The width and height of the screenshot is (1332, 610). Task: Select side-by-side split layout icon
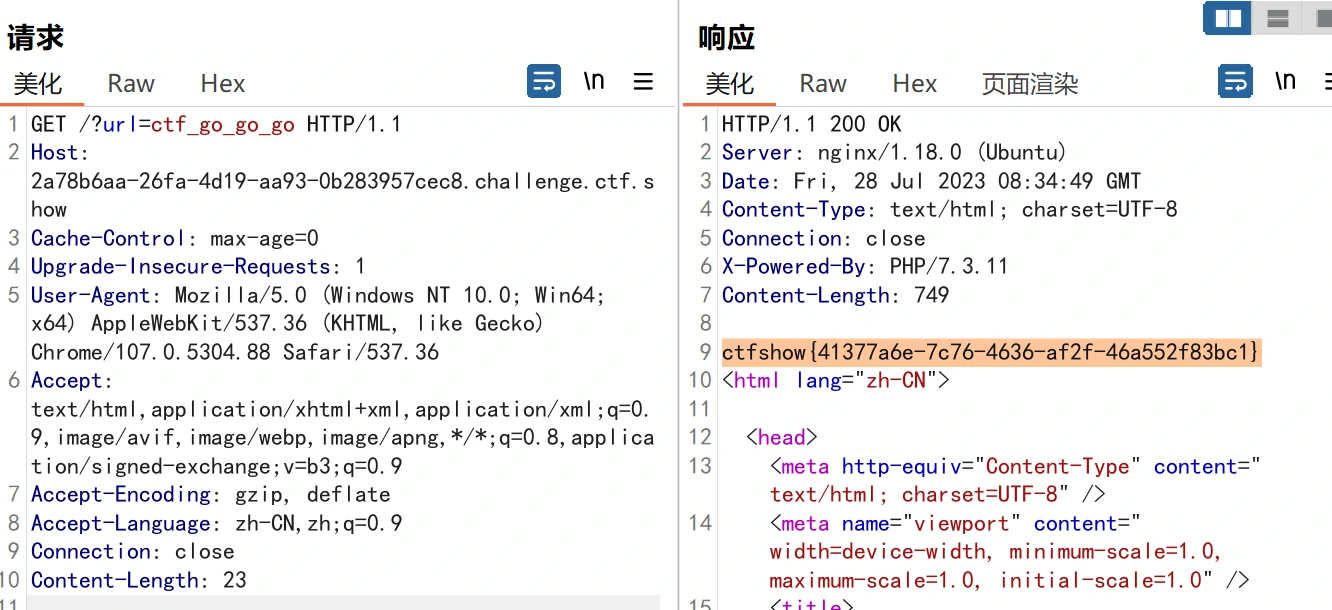coord(1227,18)
